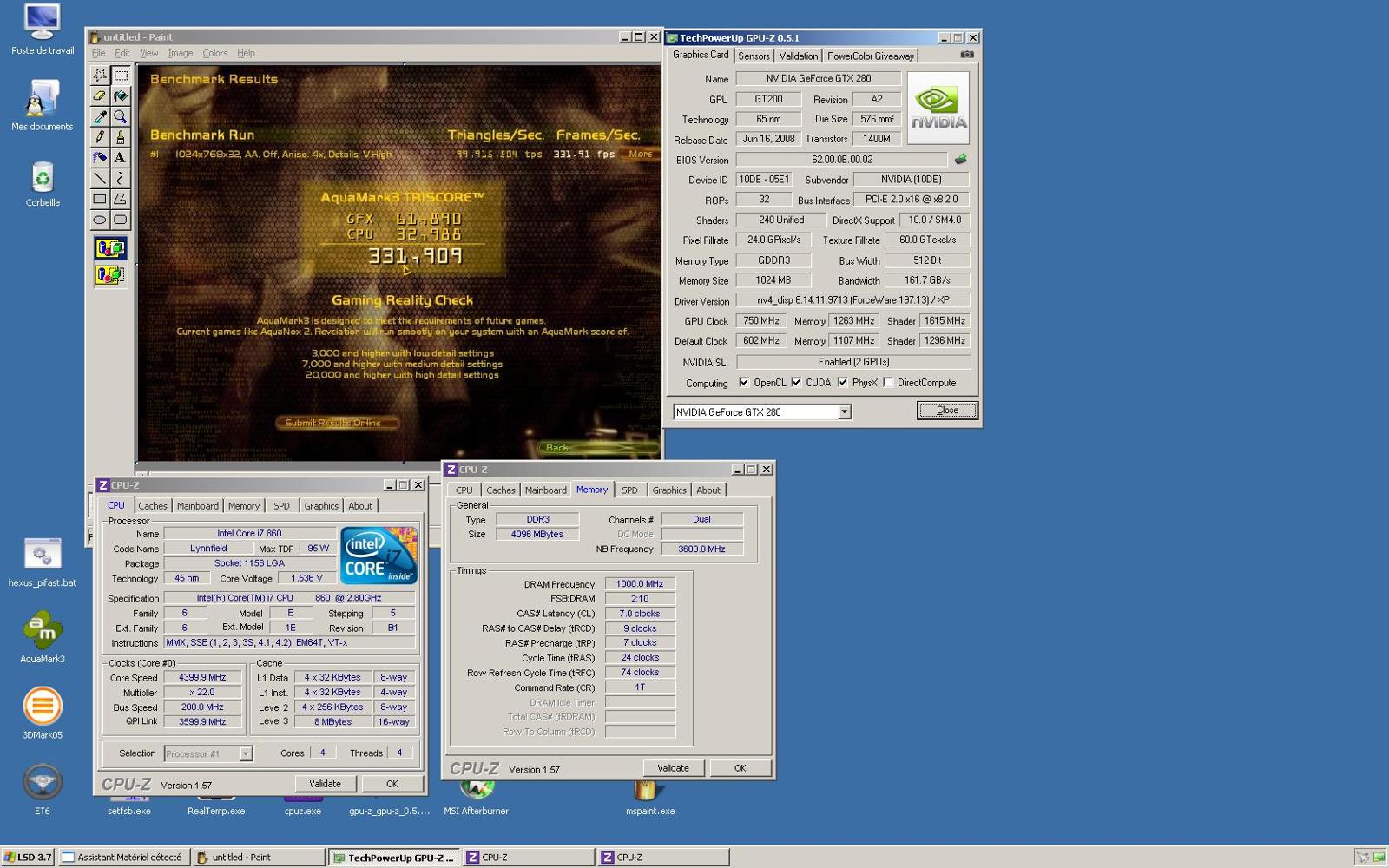Click the LSD 3.7 start button
The width and height of the screenshot is (1389, 868).
pyautogui.click(x=28, y=858)
